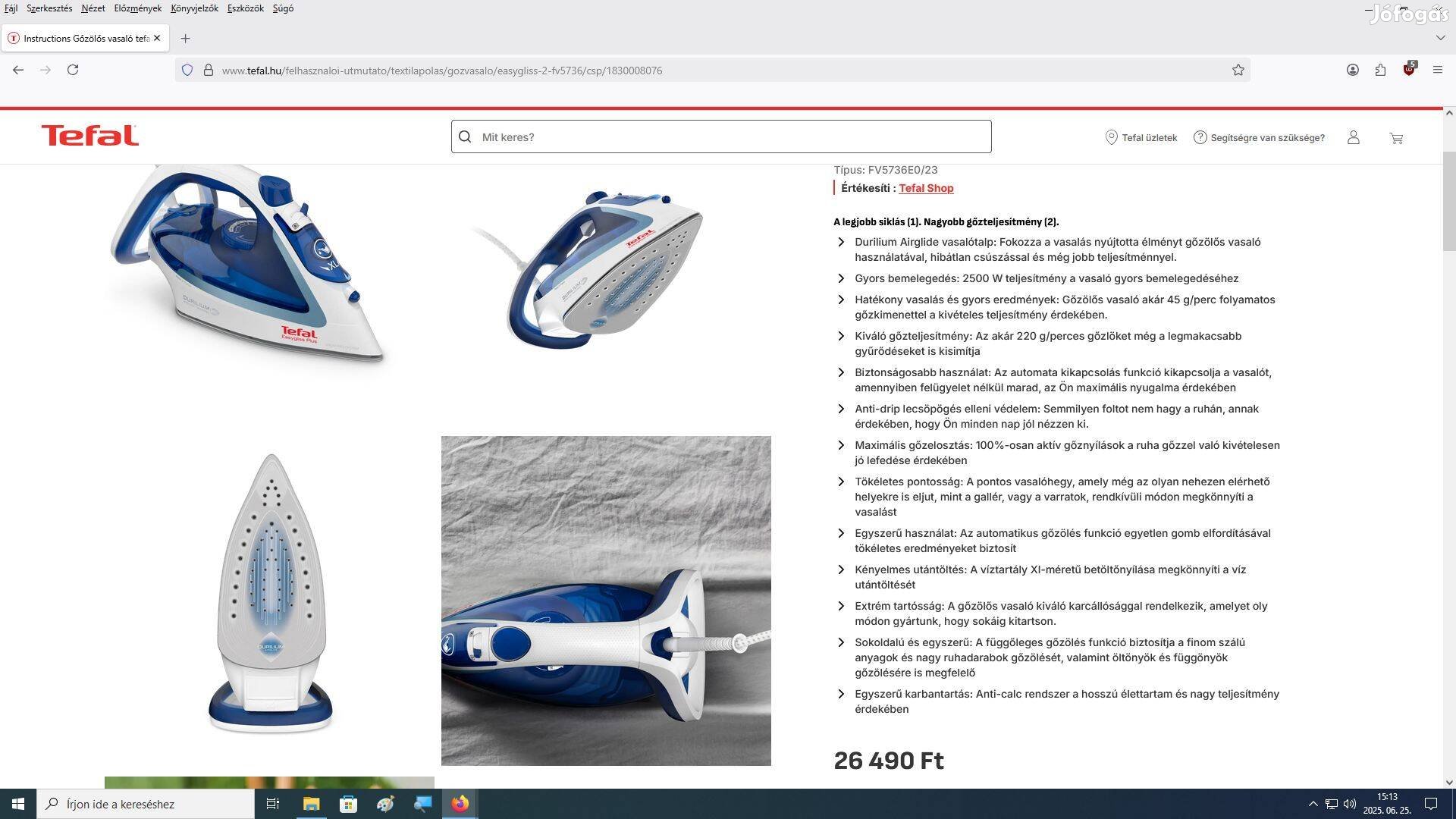Click the scrollbar down arrow
The height and width of the screenshot is (819, 1456).
(1449, 782)
